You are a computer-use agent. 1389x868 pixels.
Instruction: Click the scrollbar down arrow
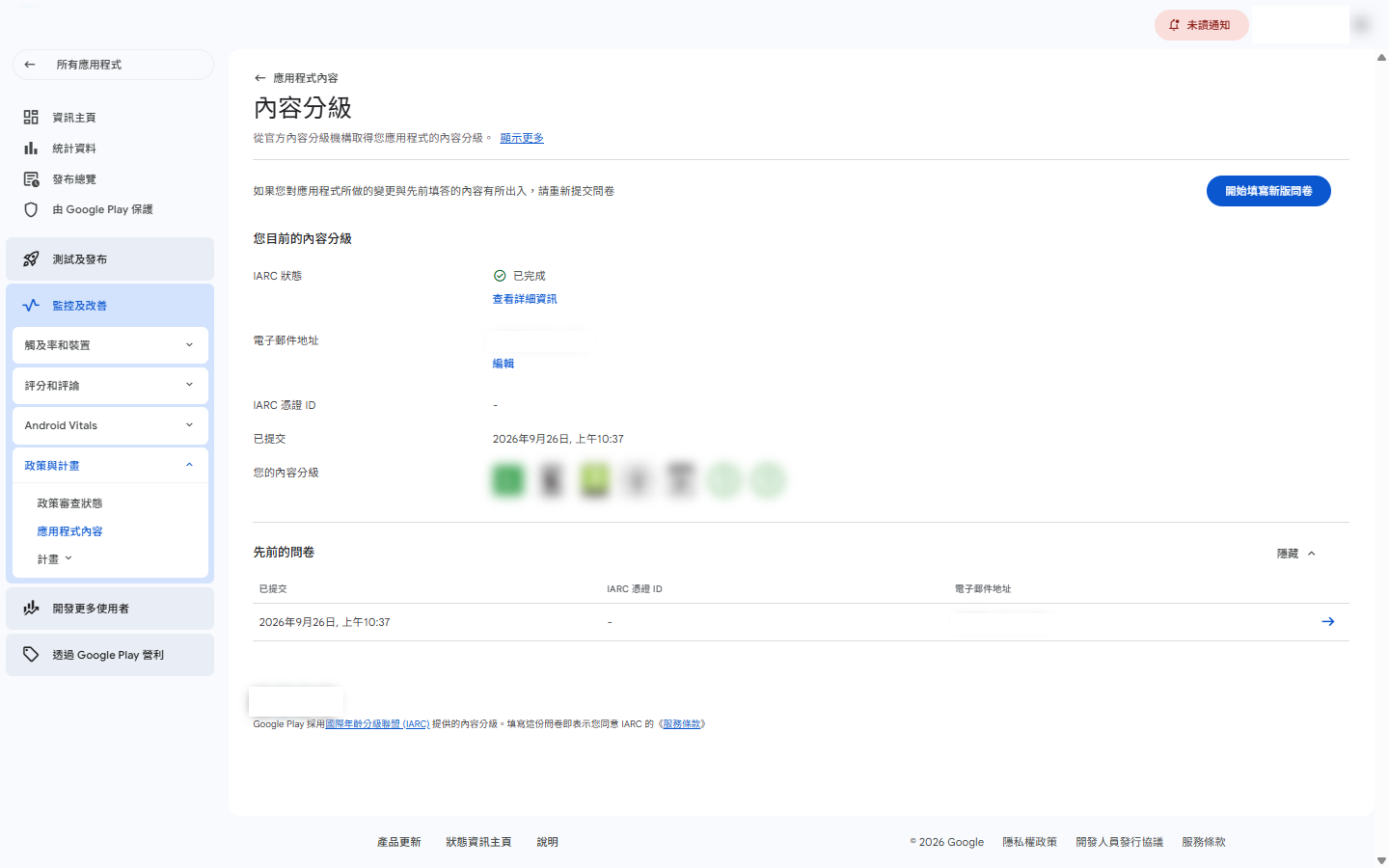click(x=1381, y=860)
